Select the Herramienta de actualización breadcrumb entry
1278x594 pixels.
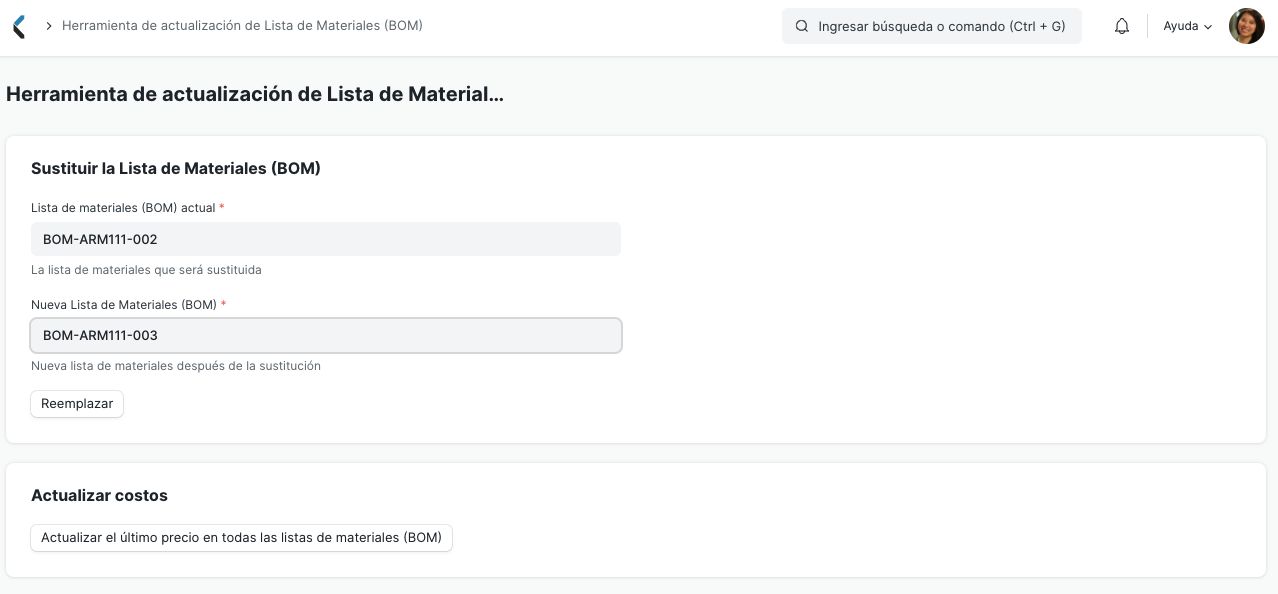pos(242,26)
